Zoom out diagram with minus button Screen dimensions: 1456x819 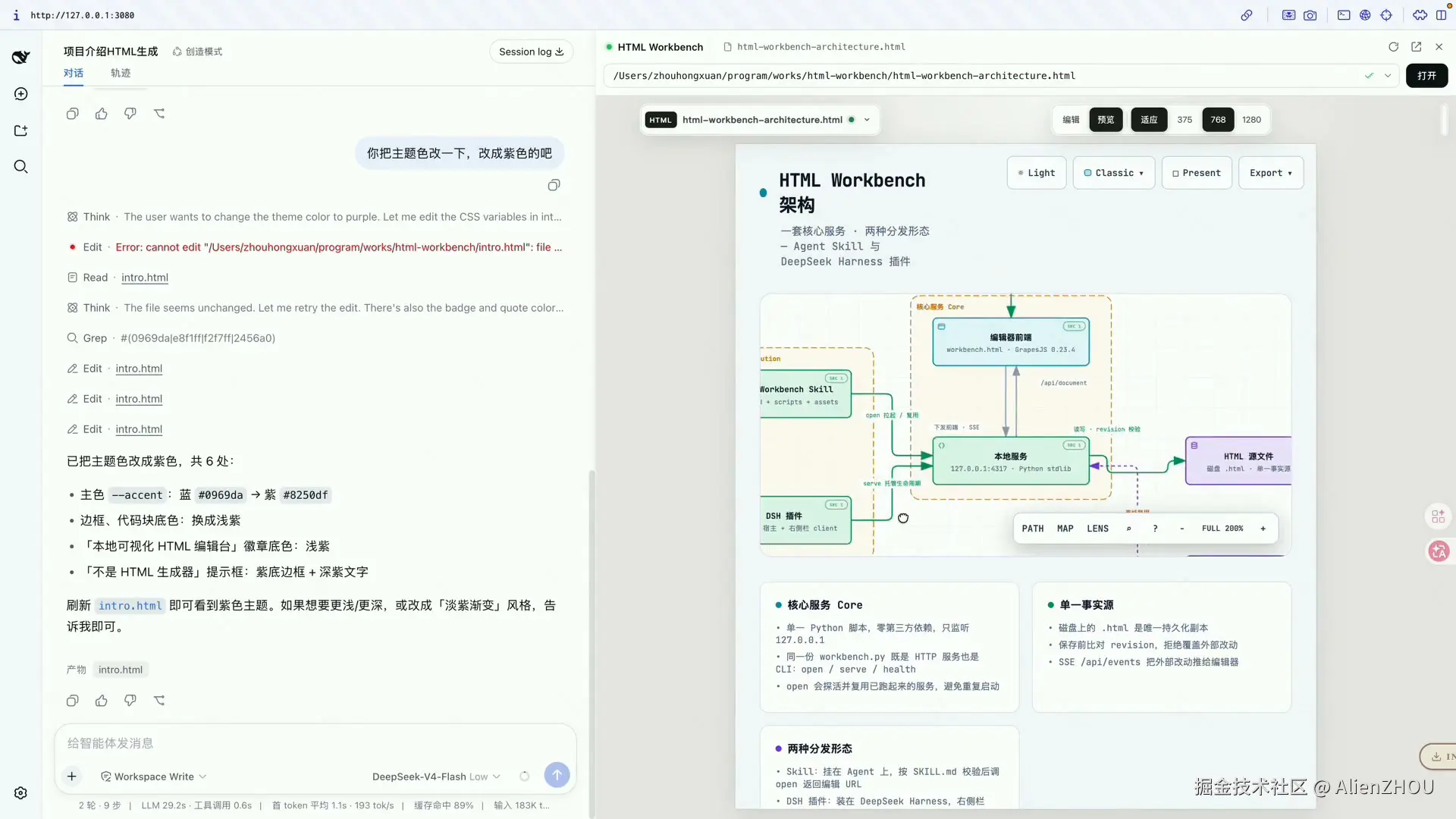1181,529
